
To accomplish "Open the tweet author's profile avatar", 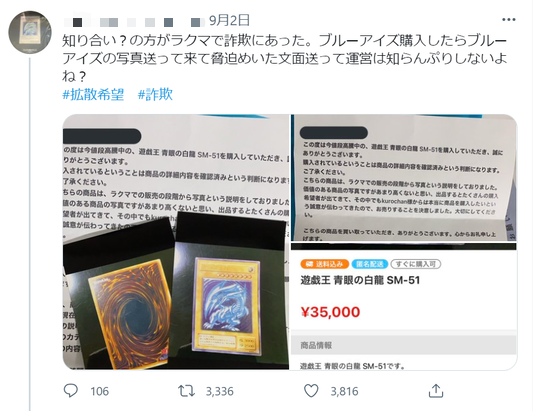I will 30,32.
